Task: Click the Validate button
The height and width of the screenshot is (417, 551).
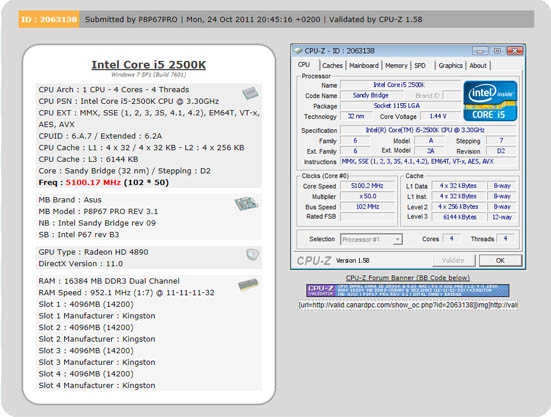Action: [x=453, y=261]
